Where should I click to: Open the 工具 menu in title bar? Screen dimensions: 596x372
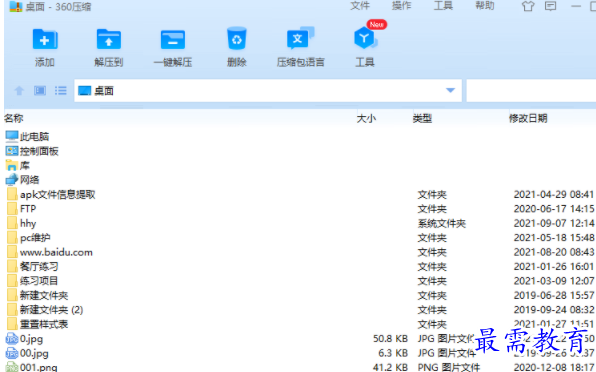443,6
